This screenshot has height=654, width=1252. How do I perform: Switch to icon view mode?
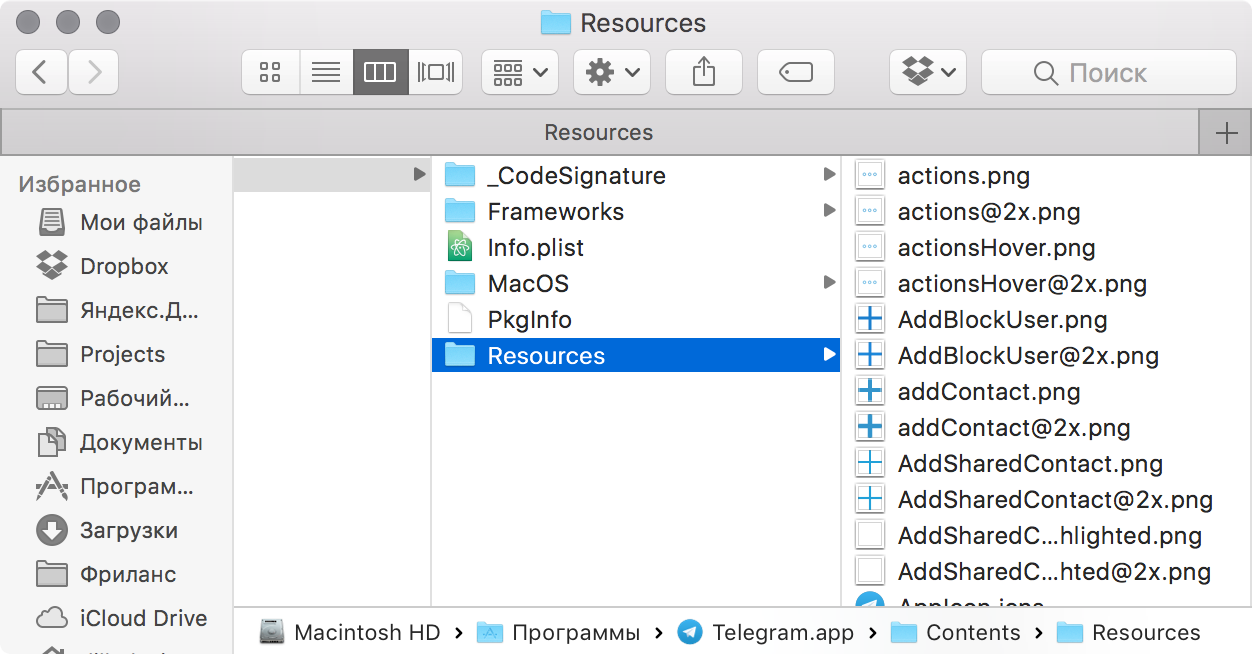click(270, 72)
